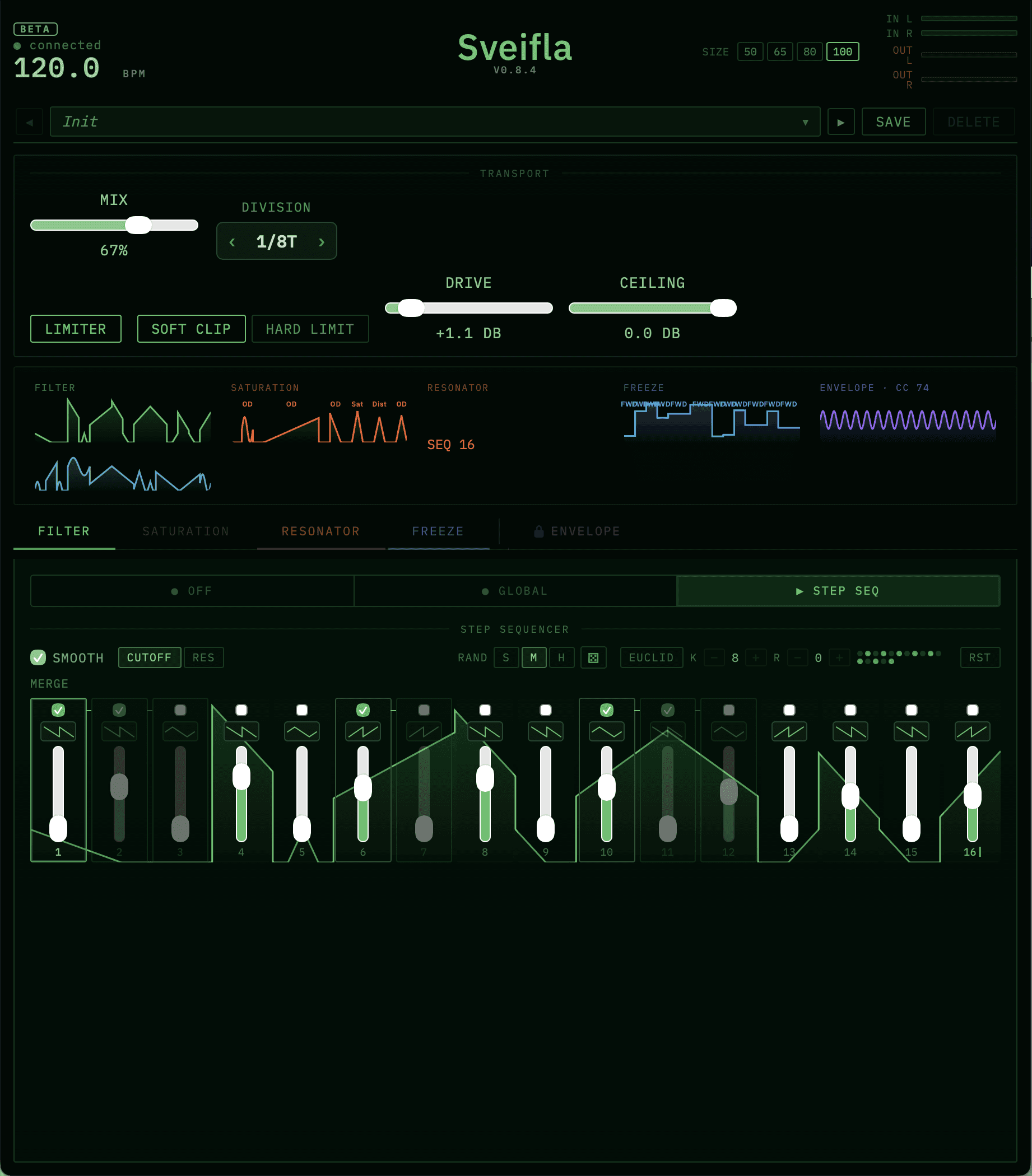Toggle merge checkbox on step 13
The height and width of the screenshot is (1176, 1032).
pyautogui.click(x=789, y=710)
